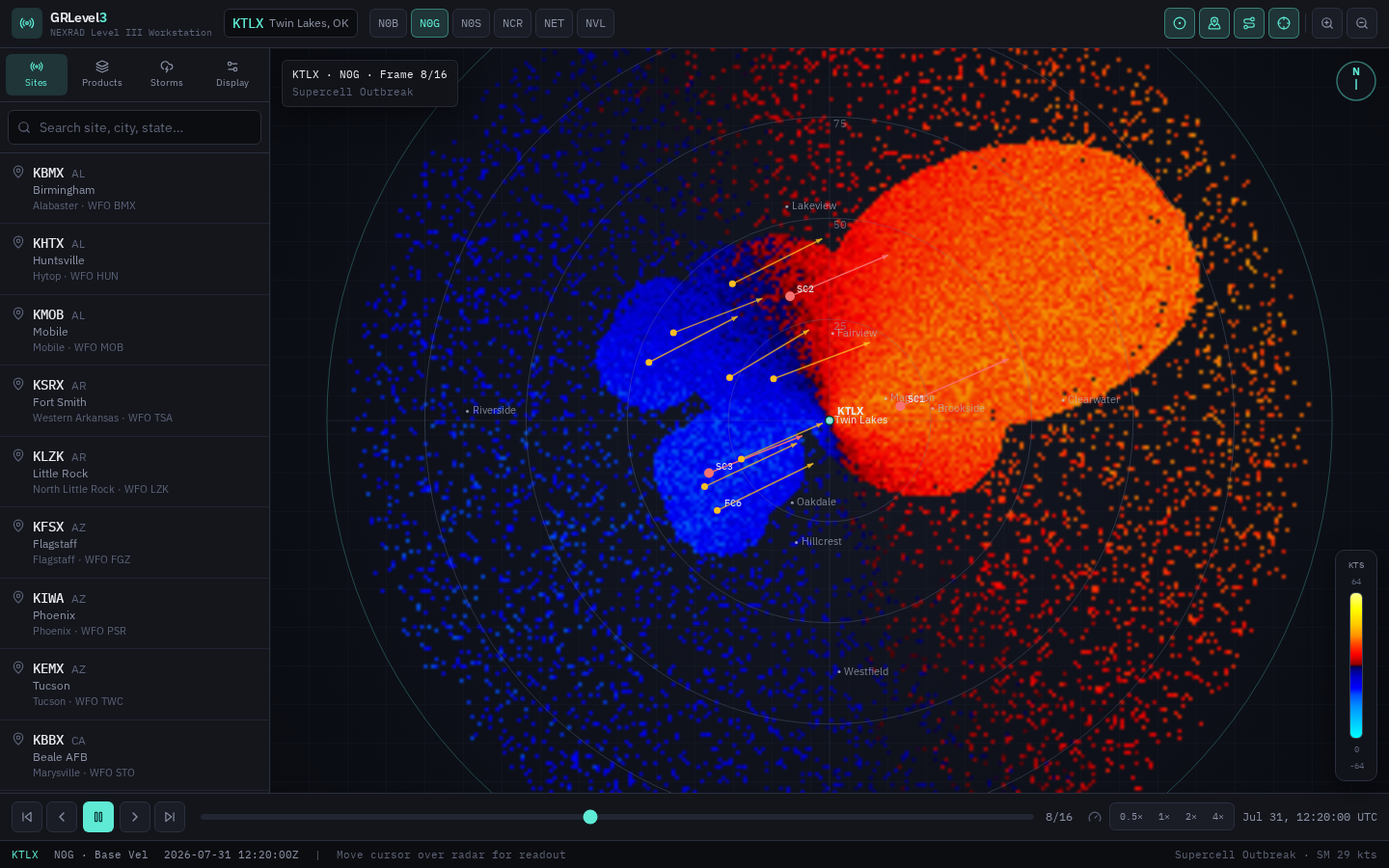The height and width of the screenshot is (868, 1389).
Task: Click the SC2 storm cell marker
Action: pos(790,296)
